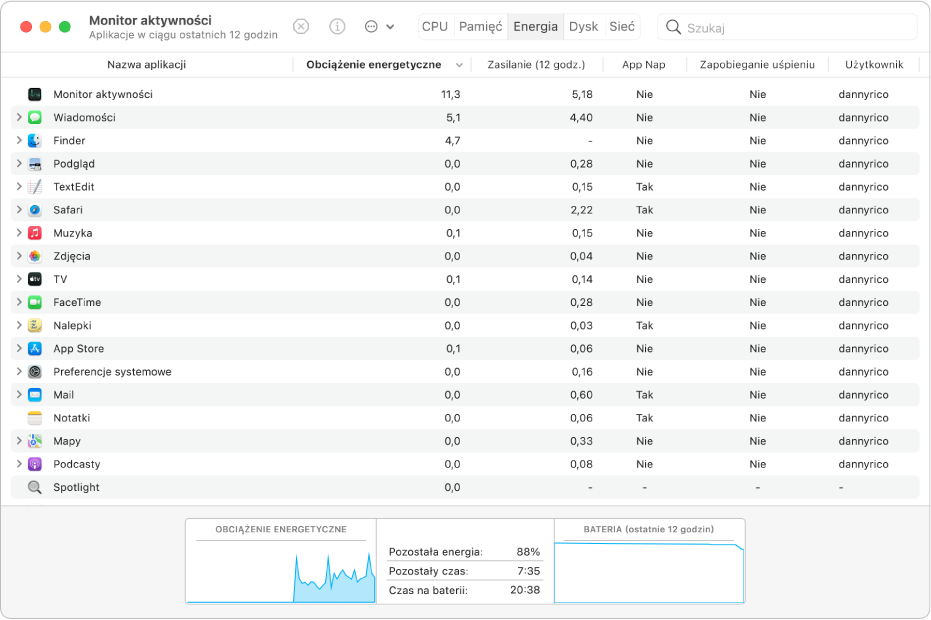Click the Safari compass icon
931x620 pixels.
click(35, 210)
